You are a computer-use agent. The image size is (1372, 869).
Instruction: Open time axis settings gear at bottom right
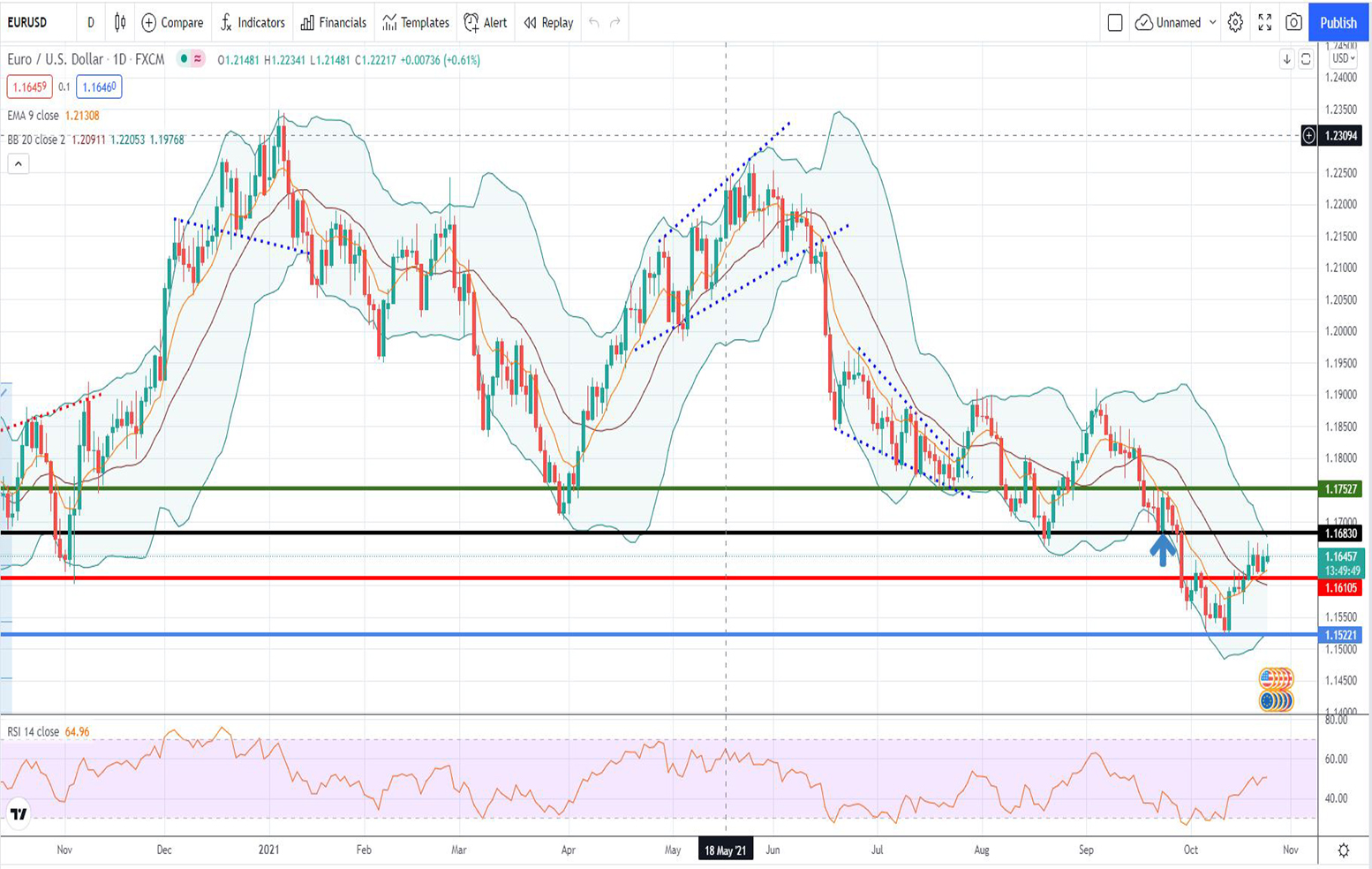pos(1343,850)
